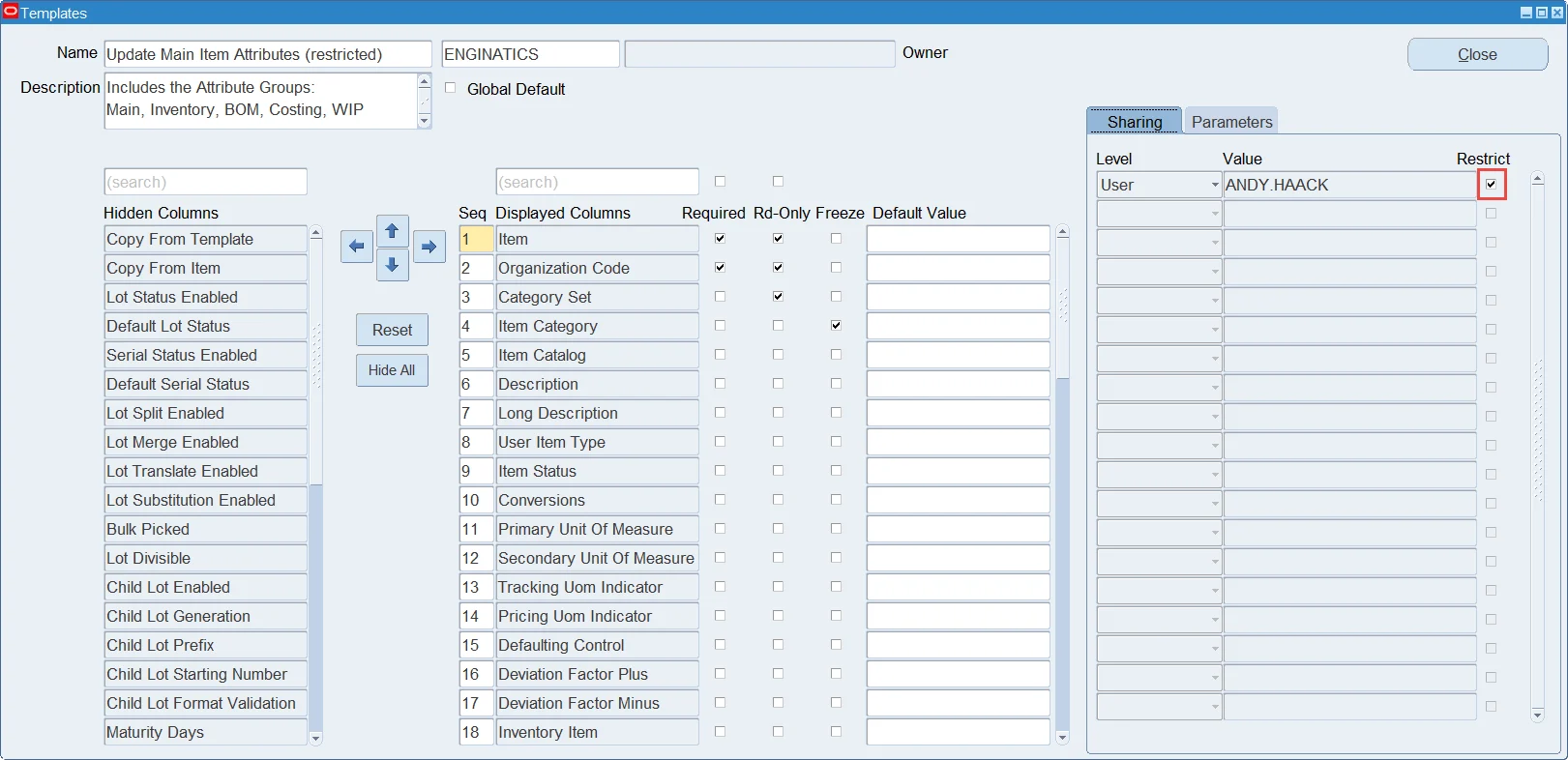Click displayed columns scroll up arrow
1568x760 pixels.
coord(1063,232)
